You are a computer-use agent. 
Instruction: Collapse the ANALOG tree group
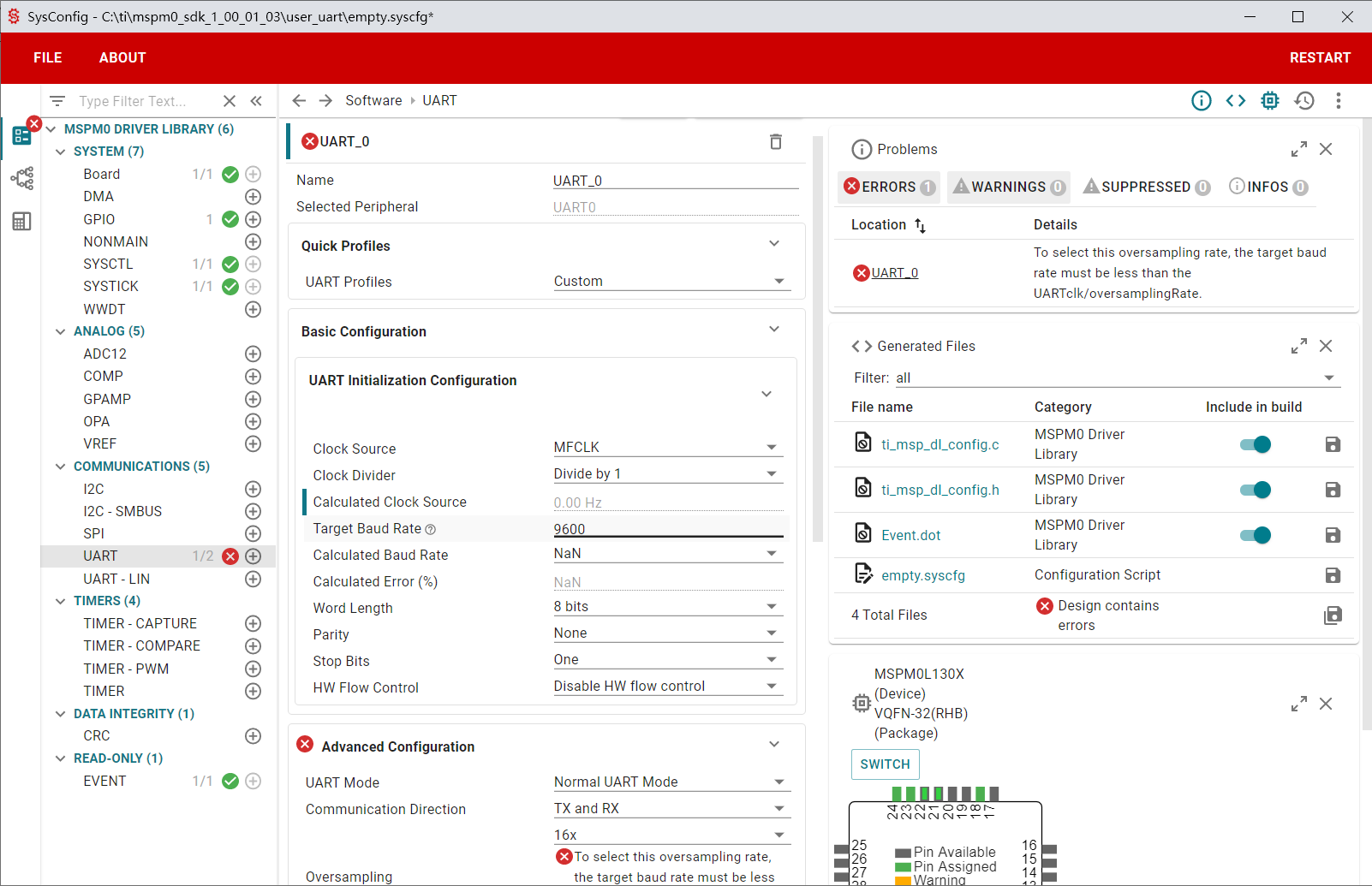tap(60, 331)
